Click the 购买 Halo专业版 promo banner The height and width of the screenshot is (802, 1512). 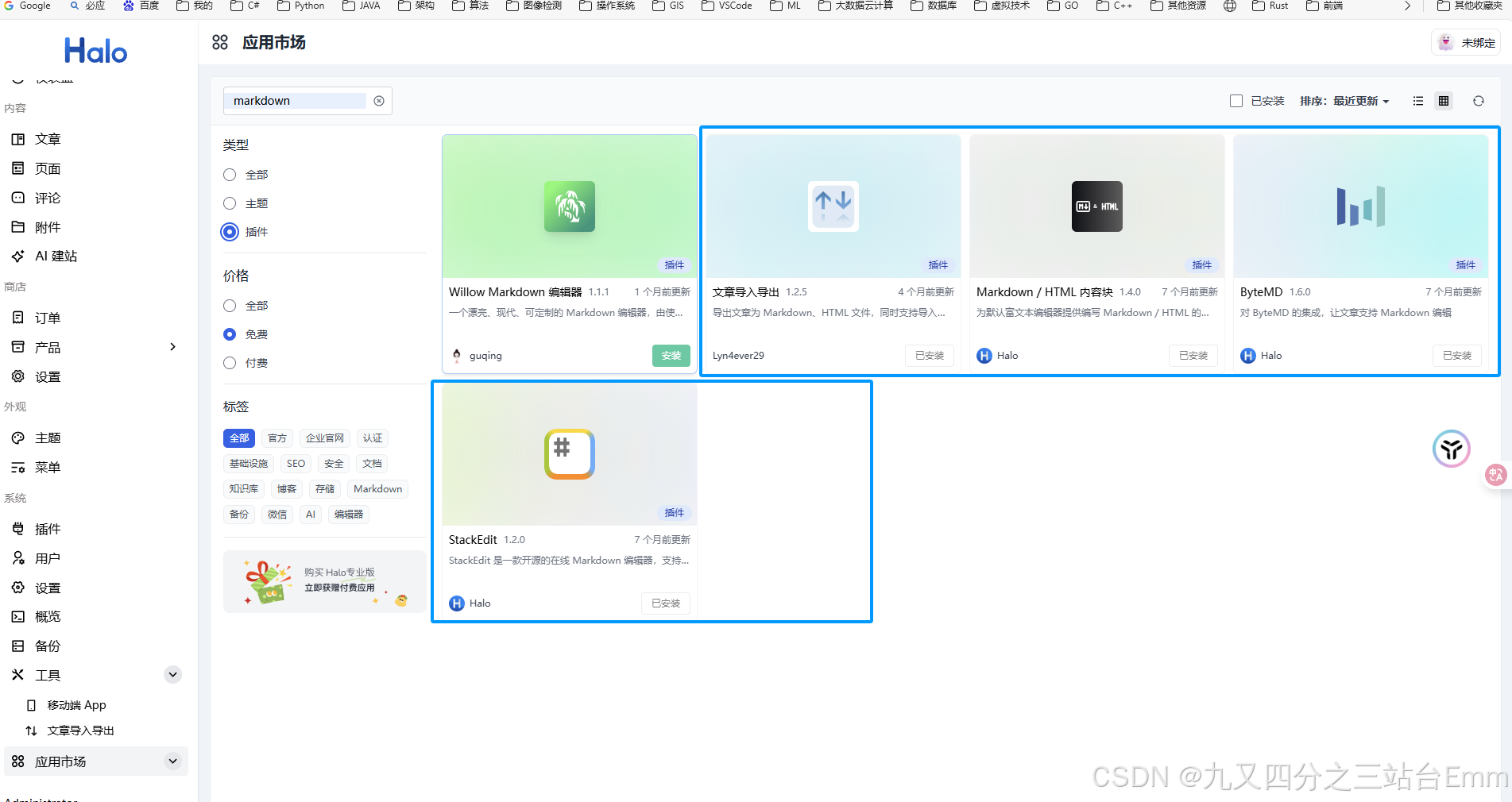point(325,582)
